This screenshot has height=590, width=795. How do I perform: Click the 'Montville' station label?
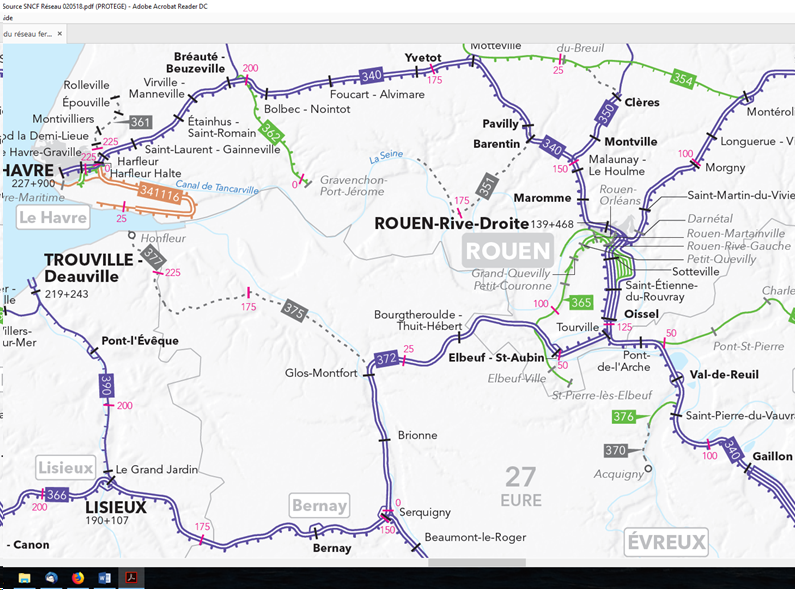(631, 141)
